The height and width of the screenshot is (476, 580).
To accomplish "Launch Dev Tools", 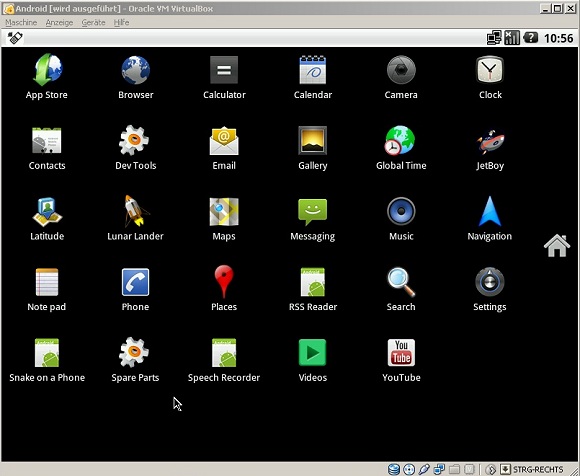I will 135,148.
